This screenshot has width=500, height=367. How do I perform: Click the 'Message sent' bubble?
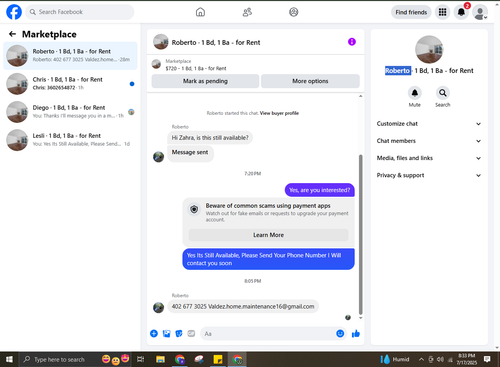(x=190, y=153)
